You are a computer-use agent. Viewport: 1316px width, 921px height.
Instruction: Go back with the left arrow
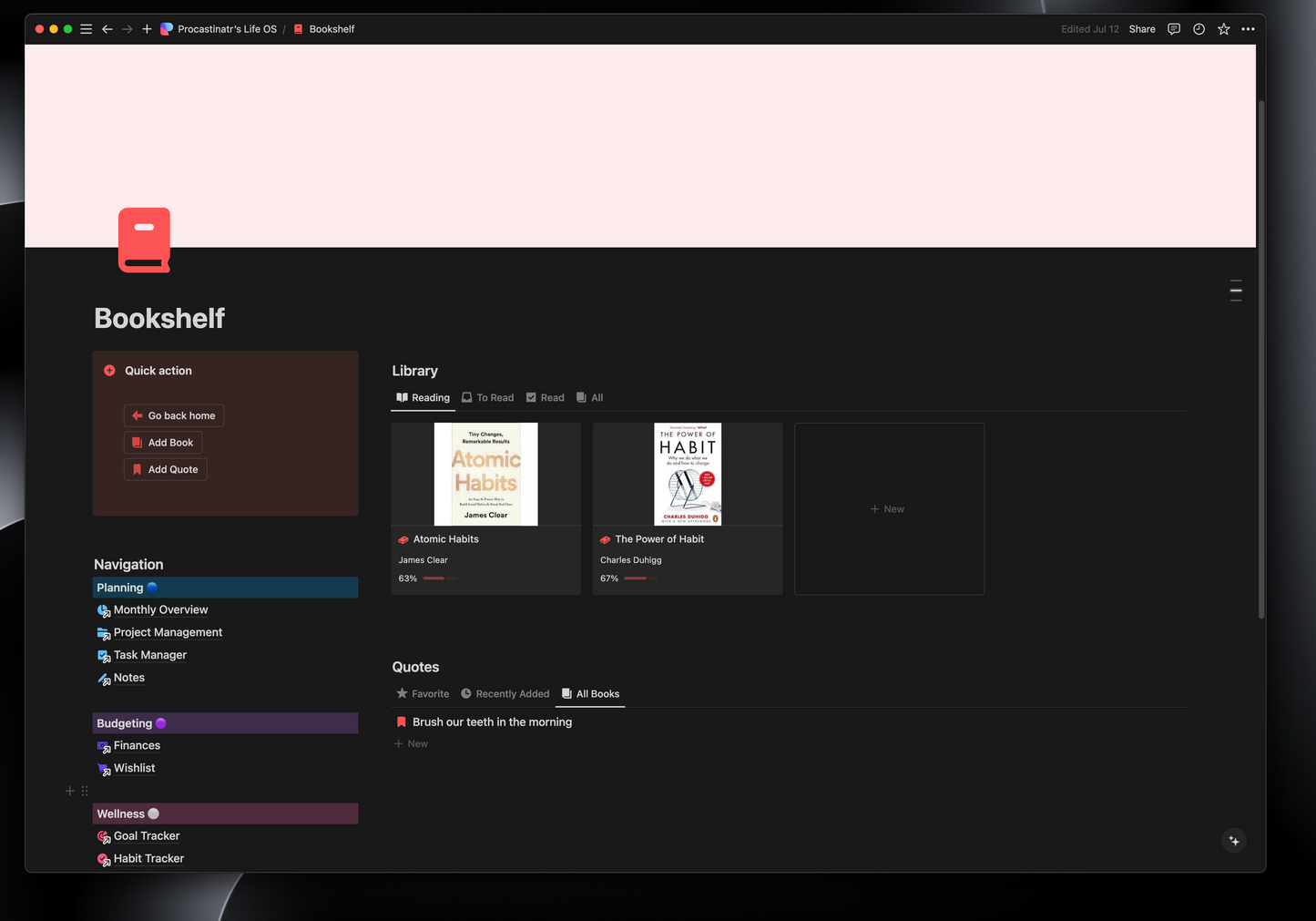click(x=107, y=29)
